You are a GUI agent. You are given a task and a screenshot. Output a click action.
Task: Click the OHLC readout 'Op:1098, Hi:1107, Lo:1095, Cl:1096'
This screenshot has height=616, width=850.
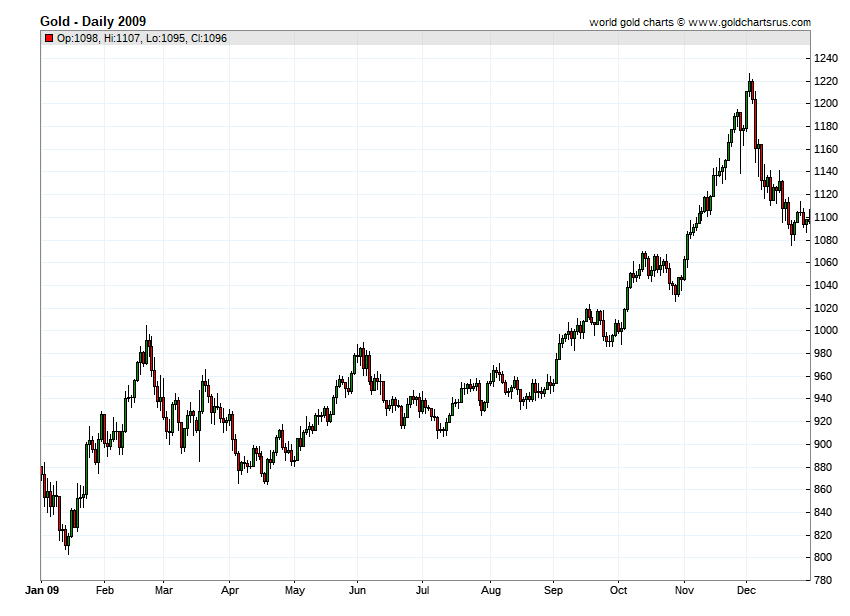141,38
